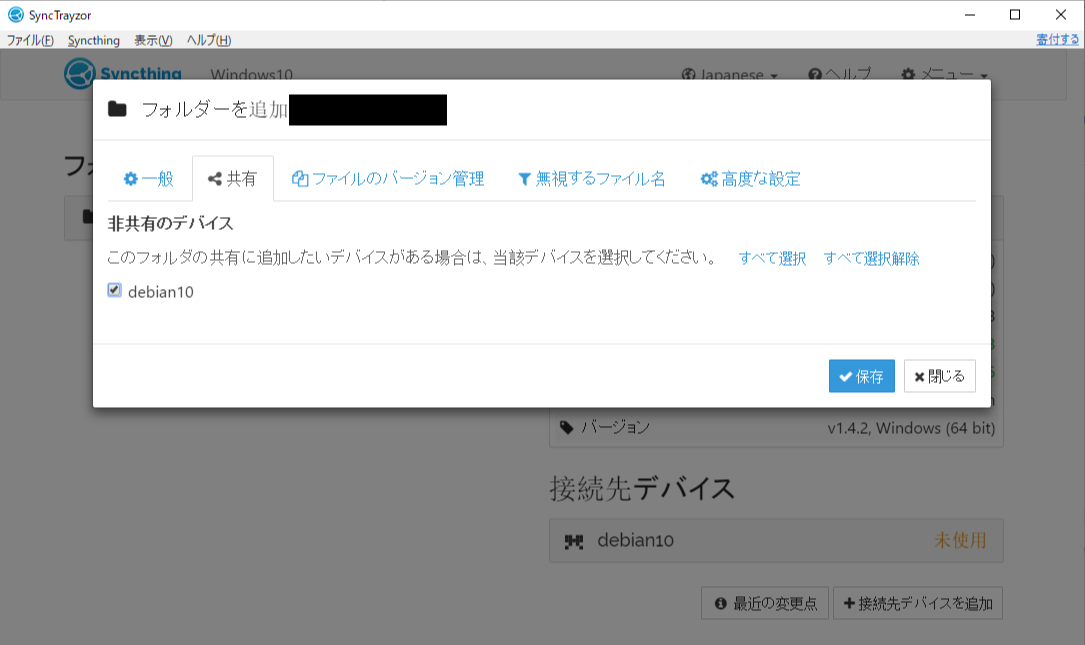Click 最近の変更点 button
Screen dimensions: 1085x645
765,603
